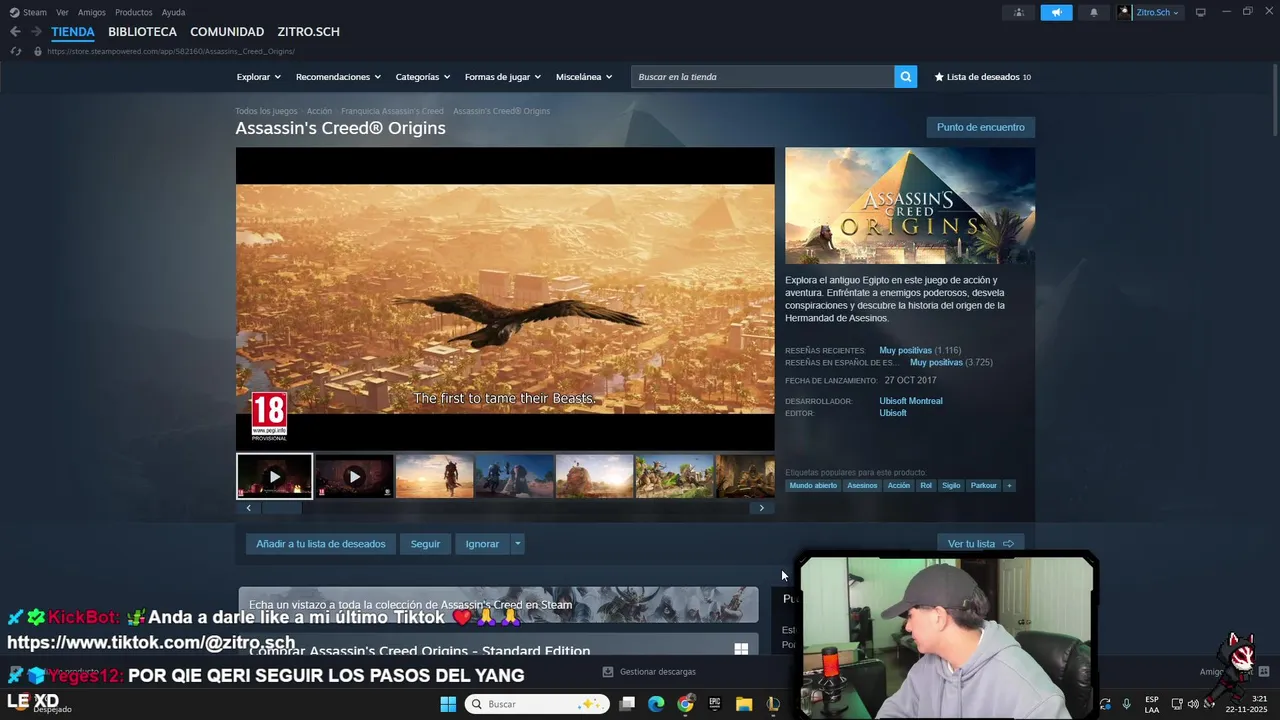The height and width of the screenshot is (720, 1280).
Task: Expand the Formas de jugar menu
Action: tap(502, 77)
